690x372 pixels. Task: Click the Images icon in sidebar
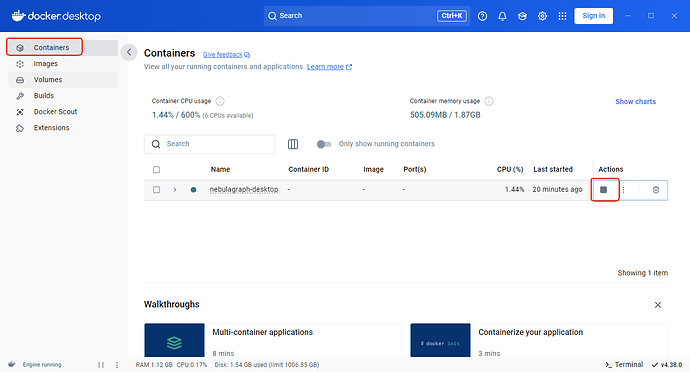click(x=20, y=64)
